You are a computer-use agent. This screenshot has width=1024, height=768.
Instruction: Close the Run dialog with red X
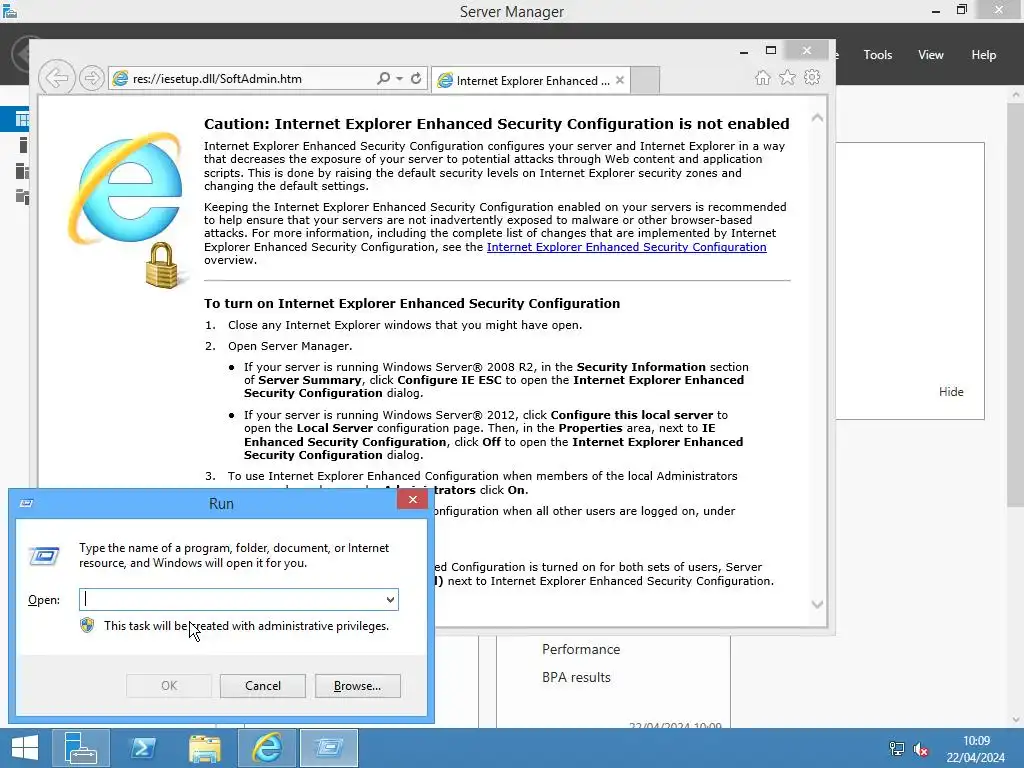[x=413, y=500]
